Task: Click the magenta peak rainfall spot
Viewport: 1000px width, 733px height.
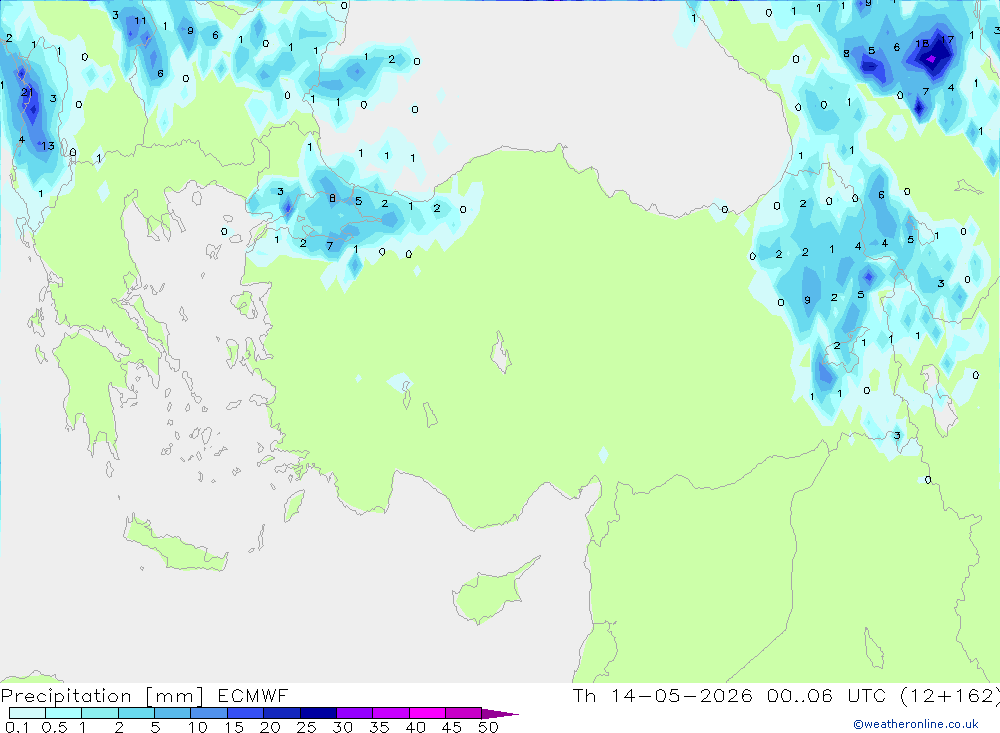Action: tap(931, 59)
